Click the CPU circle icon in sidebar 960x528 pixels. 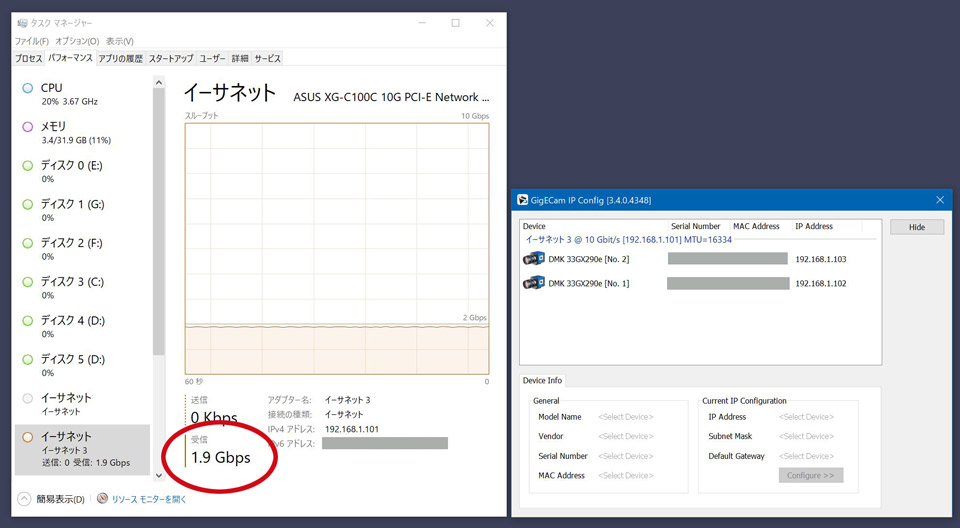click(x=28, y=88)
